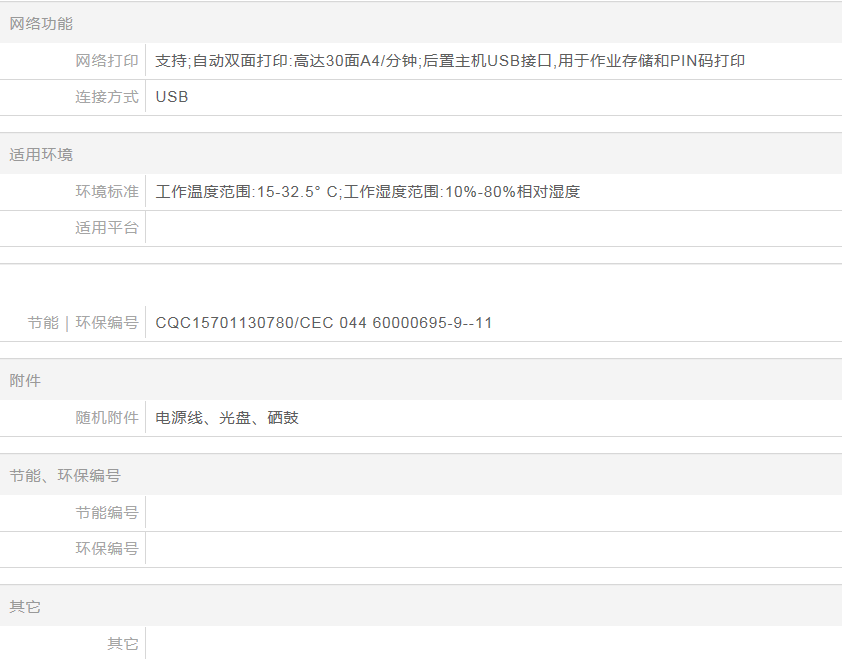Click the 电源线、光盘、硒鼓 accessories value

[x=227, y=418]
